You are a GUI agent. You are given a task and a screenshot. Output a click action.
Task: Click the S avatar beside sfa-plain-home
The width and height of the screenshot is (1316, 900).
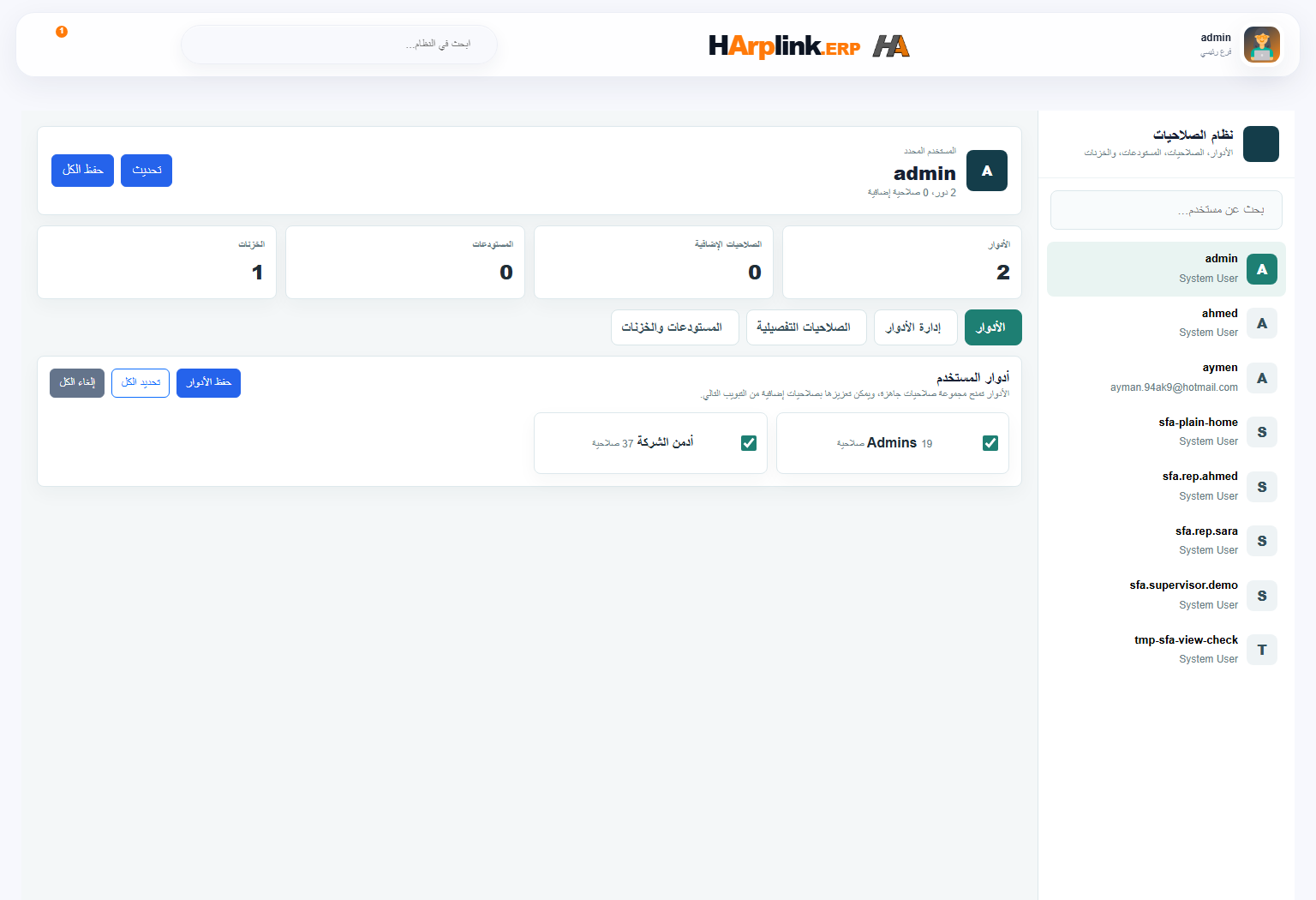point(1262,432)
